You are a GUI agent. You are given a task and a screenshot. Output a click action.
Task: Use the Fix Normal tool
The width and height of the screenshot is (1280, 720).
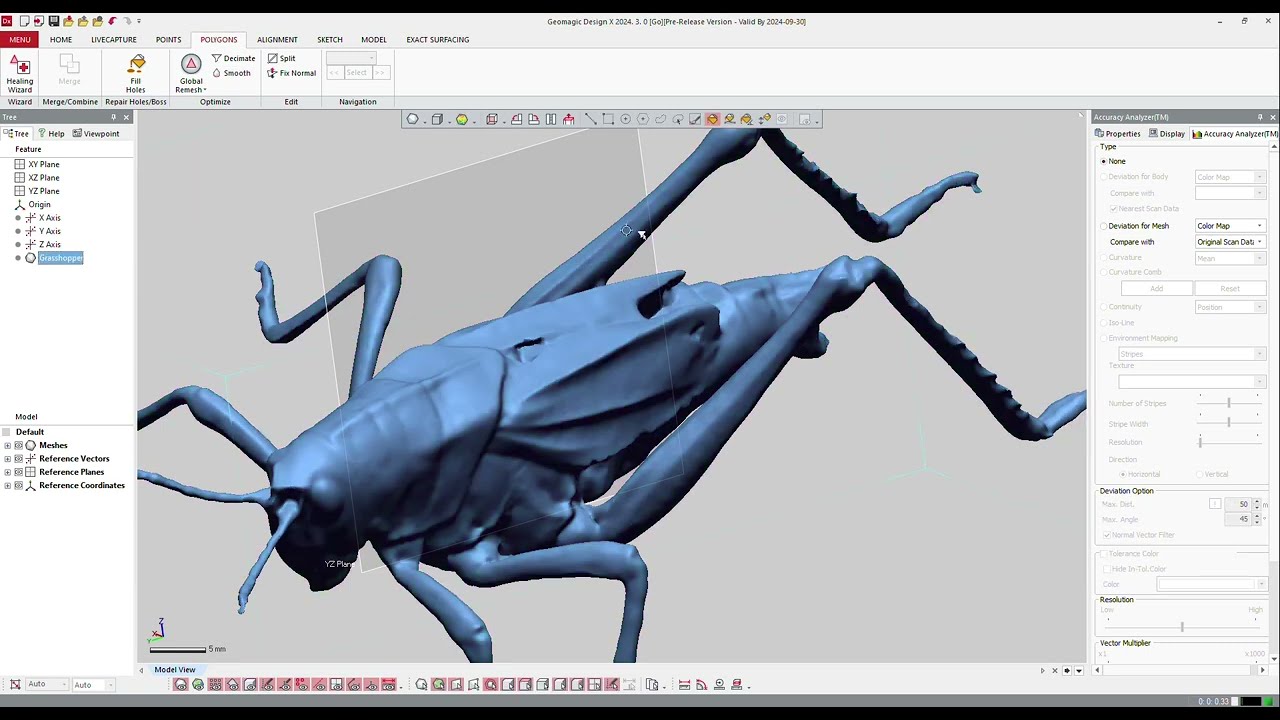pos(291,73)
